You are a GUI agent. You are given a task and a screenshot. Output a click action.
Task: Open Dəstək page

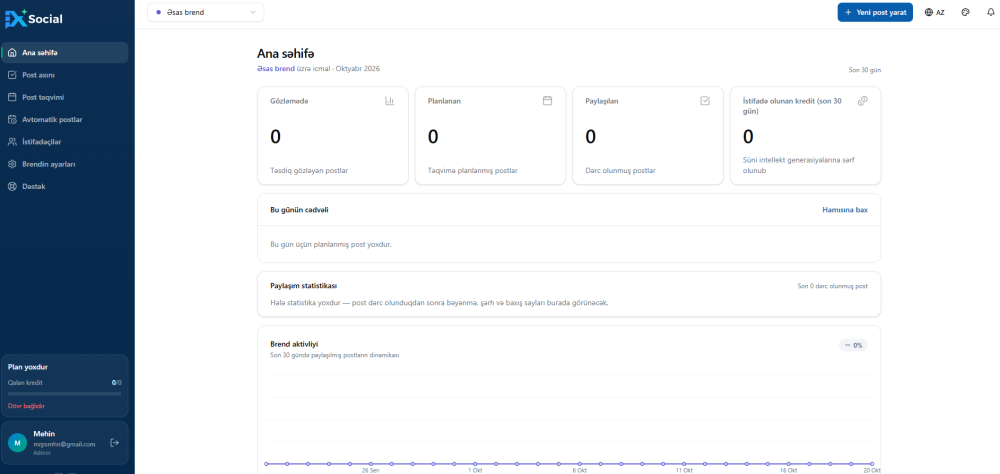(64, 186)
